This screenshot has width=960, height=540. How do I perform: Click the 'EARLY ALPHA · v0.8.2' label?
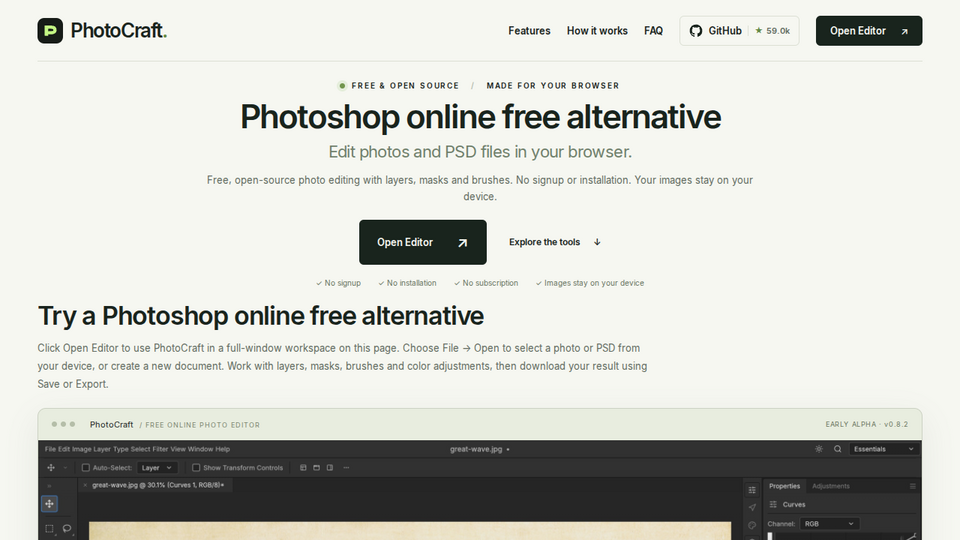coord(866,424)
